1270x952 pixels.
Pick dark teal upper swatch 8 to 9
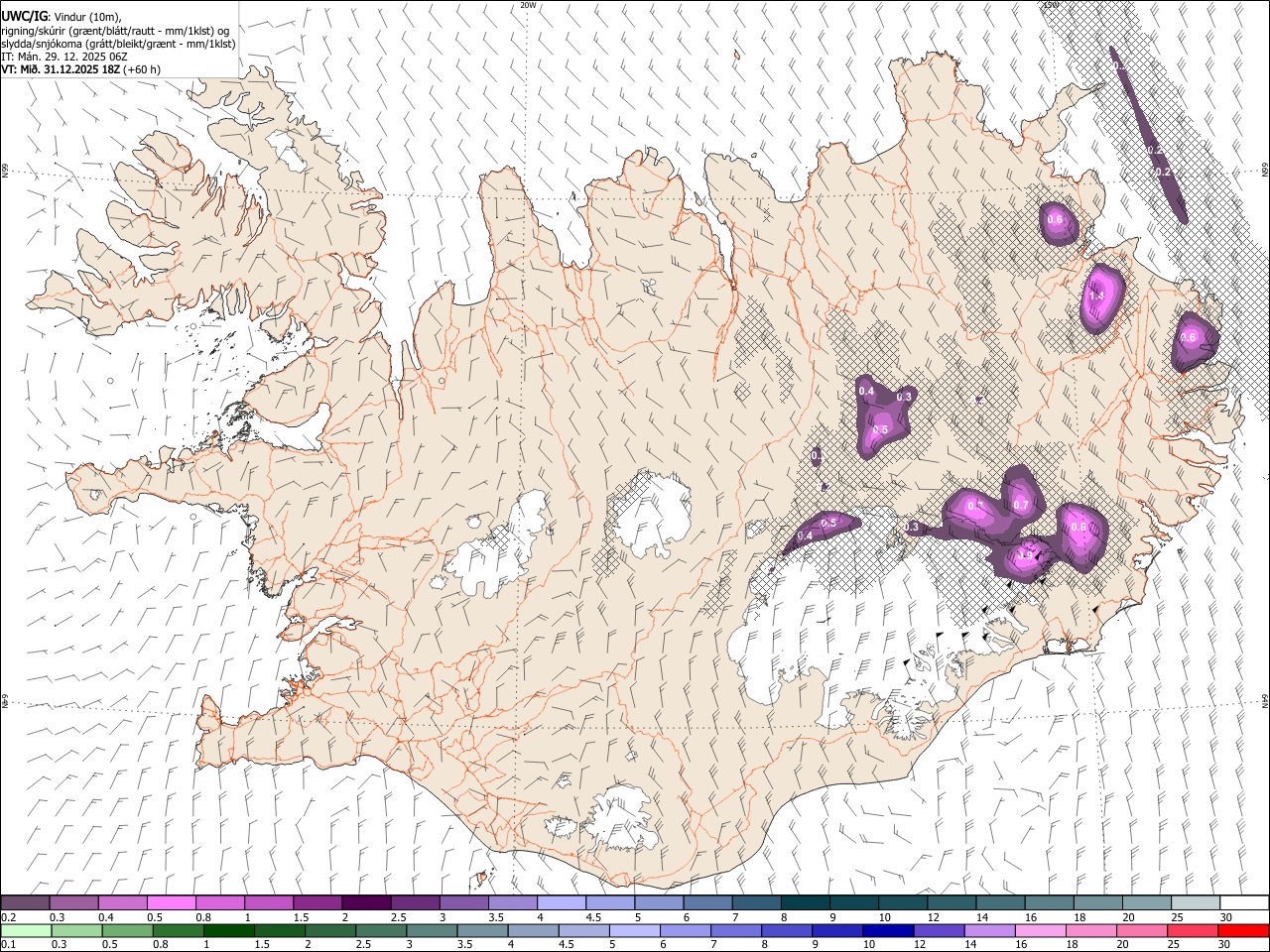pyautogui.click(x=805, y=902)
